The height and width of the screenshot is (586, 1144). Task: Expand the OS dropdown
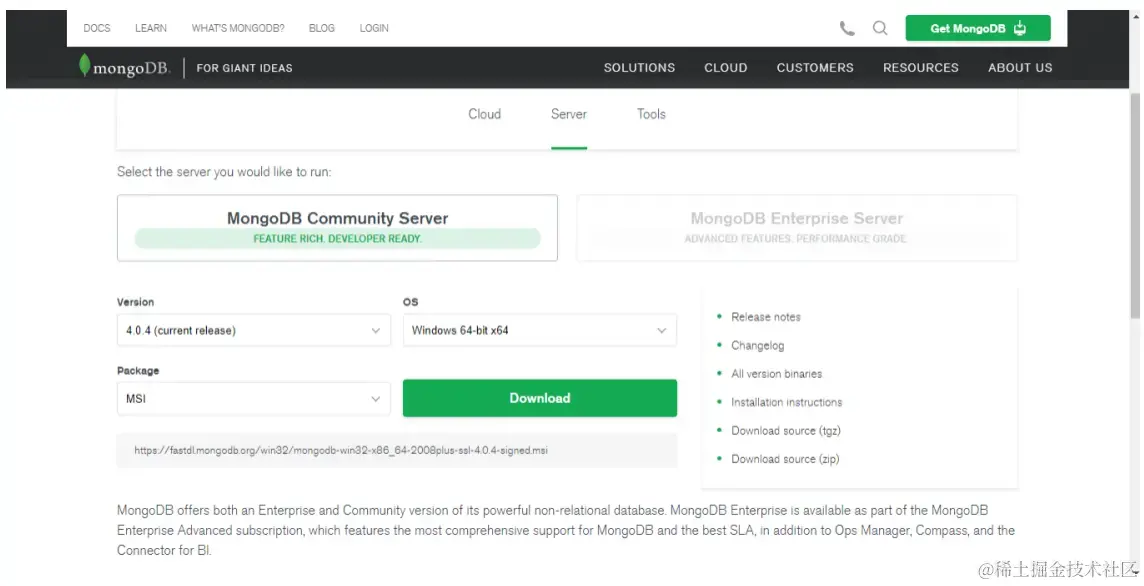tap(540, 330)
